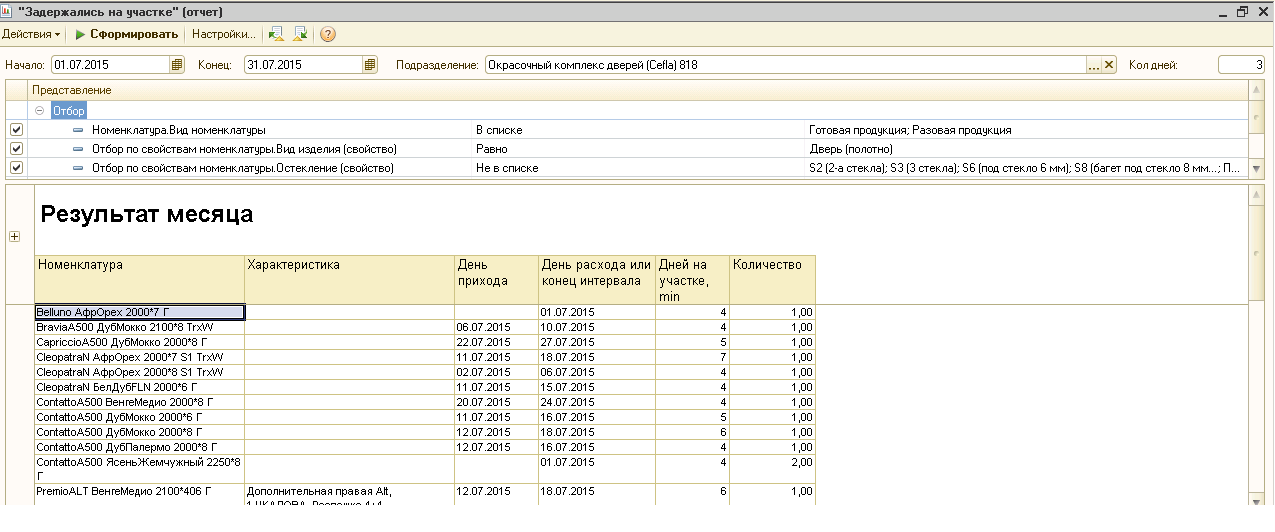Open calendar picker for Конец date
The height and width of the screenshot is (532, 1275).
370,65
